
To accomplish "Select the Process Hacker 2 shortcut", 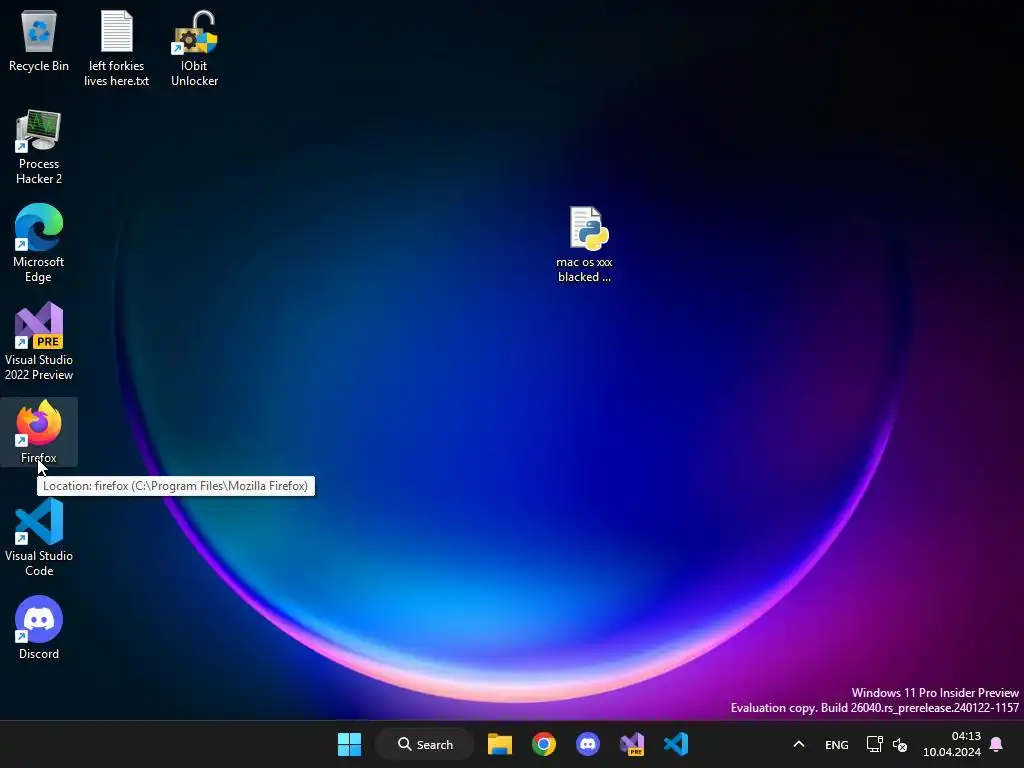I will pyautogui.click(x=39, y=147).
